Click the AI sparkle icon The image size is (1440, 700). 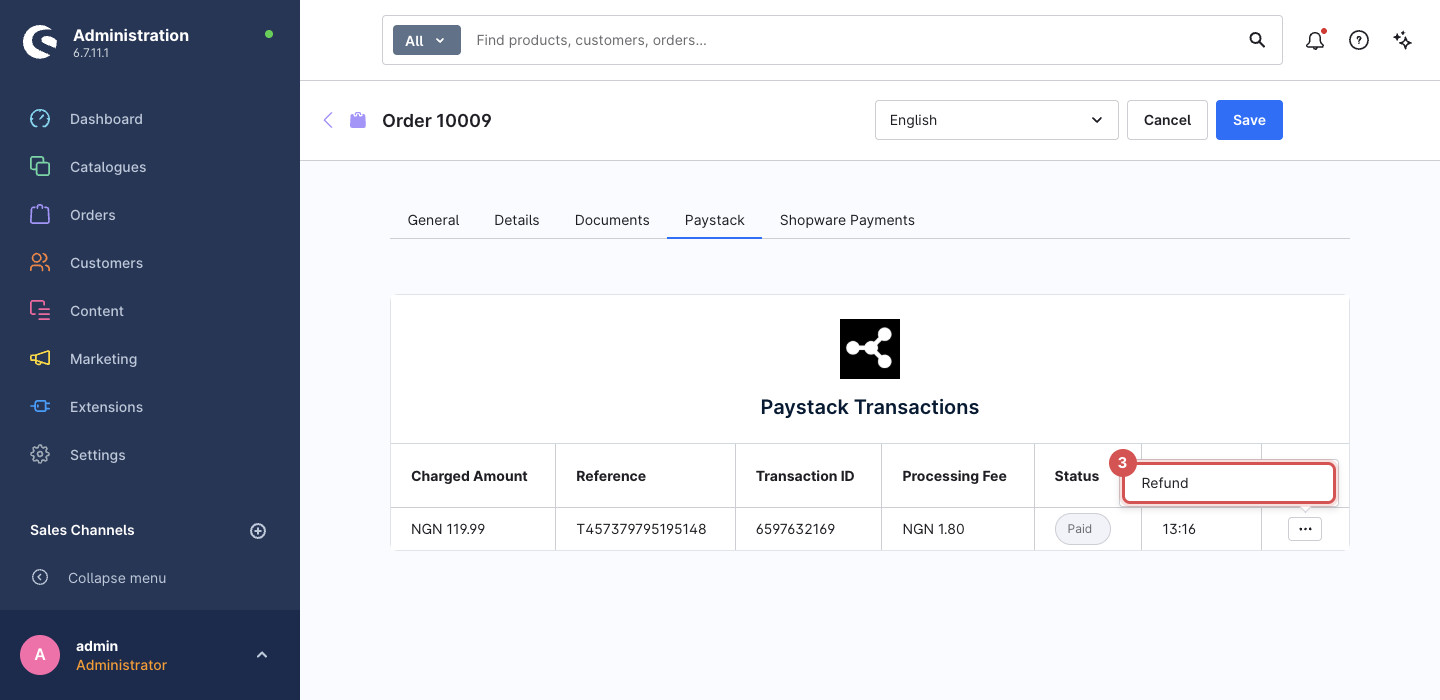[x=1403, y=41]
